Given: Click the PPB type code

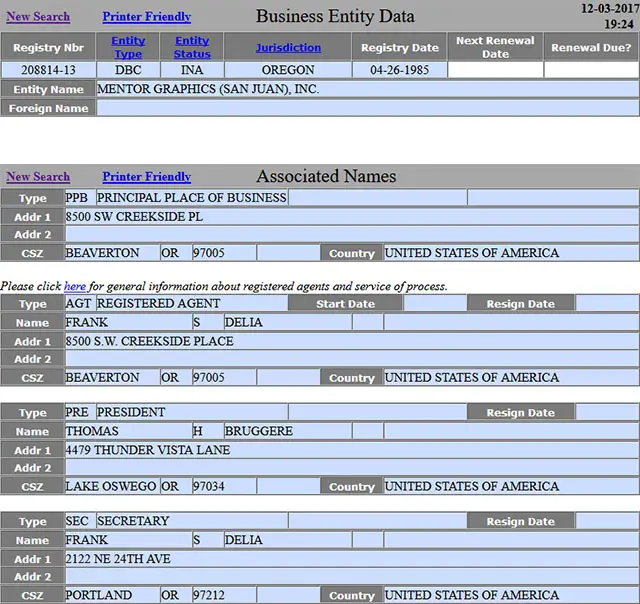Looking at the screenshot, I should (76, 198).
